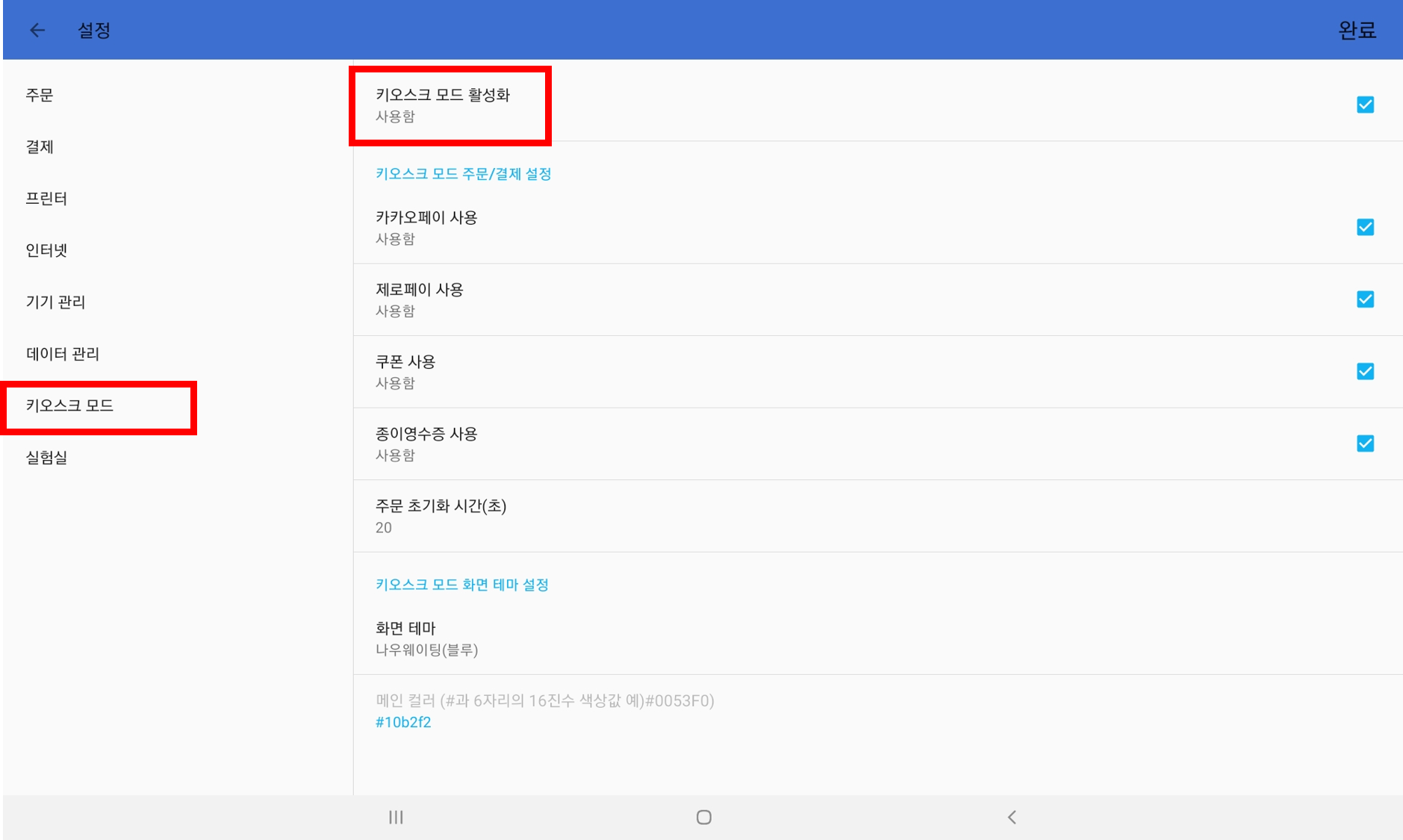Click the 메인 컬러 description text

(x=545, y=700)
